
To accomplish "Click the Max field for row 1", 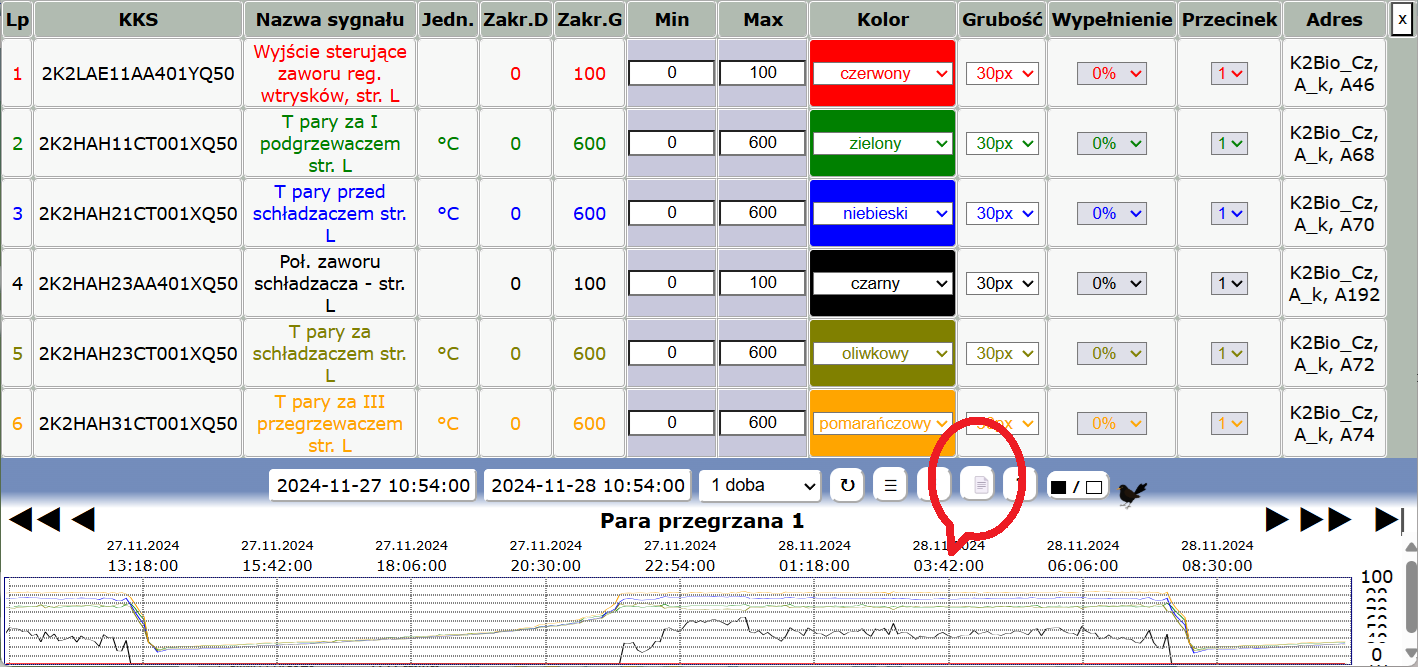I will (x=762, y=73).
